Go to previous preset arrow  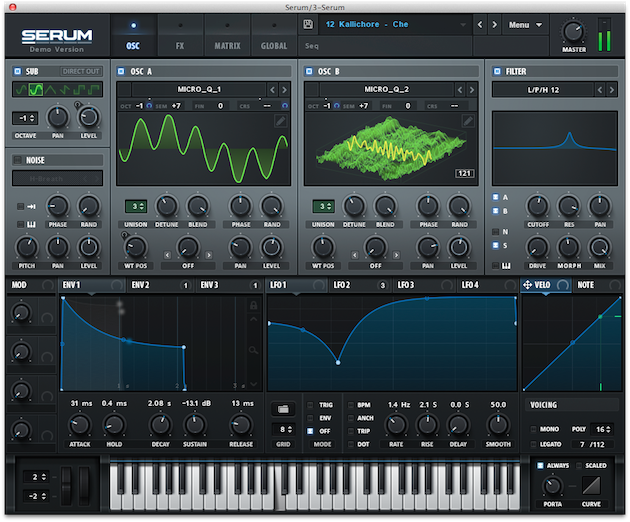[480, 25]
